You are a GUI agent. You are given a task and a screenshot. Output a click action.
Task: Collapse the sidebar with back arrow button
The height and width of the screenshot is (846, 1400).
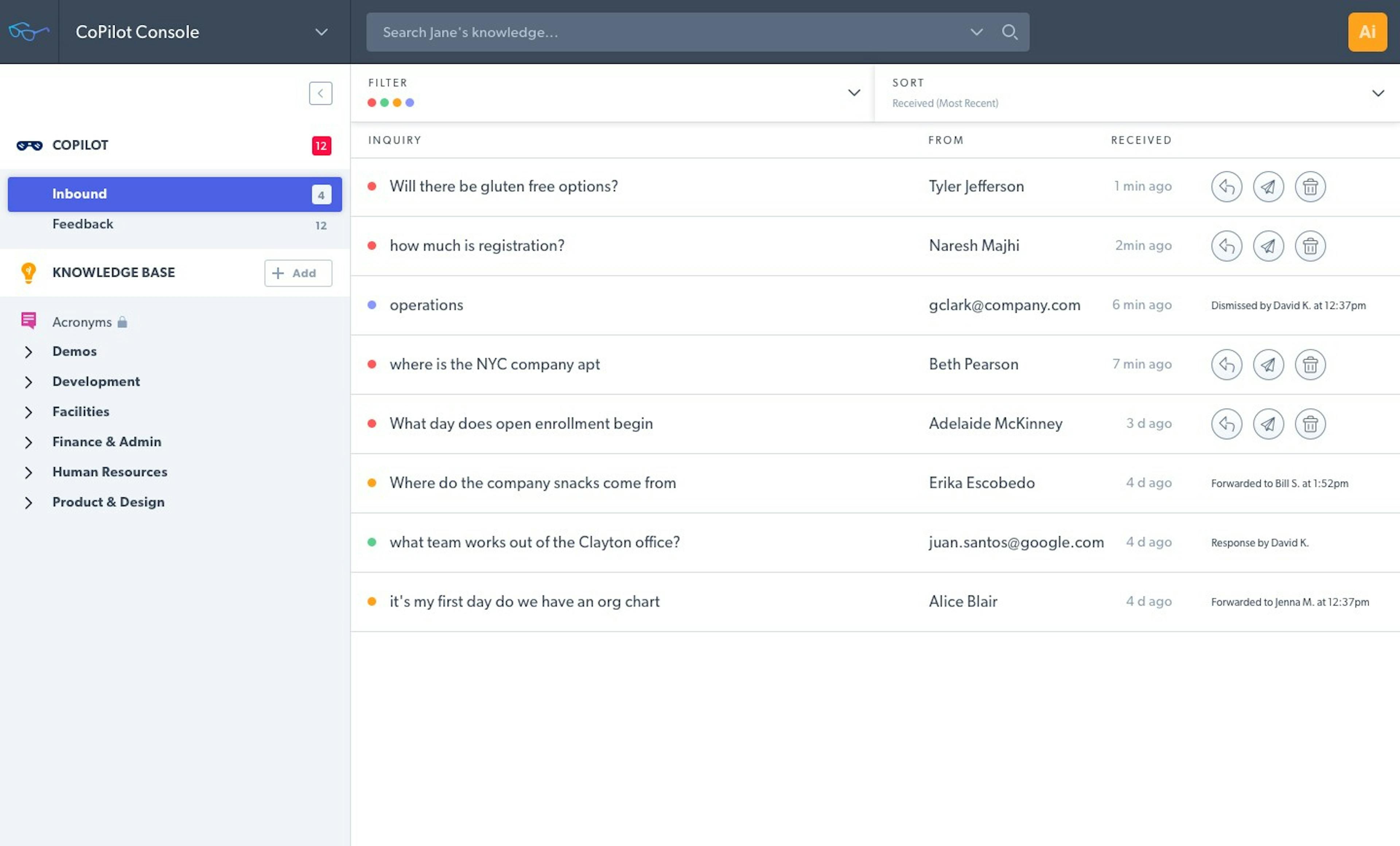tap(320, 93)
